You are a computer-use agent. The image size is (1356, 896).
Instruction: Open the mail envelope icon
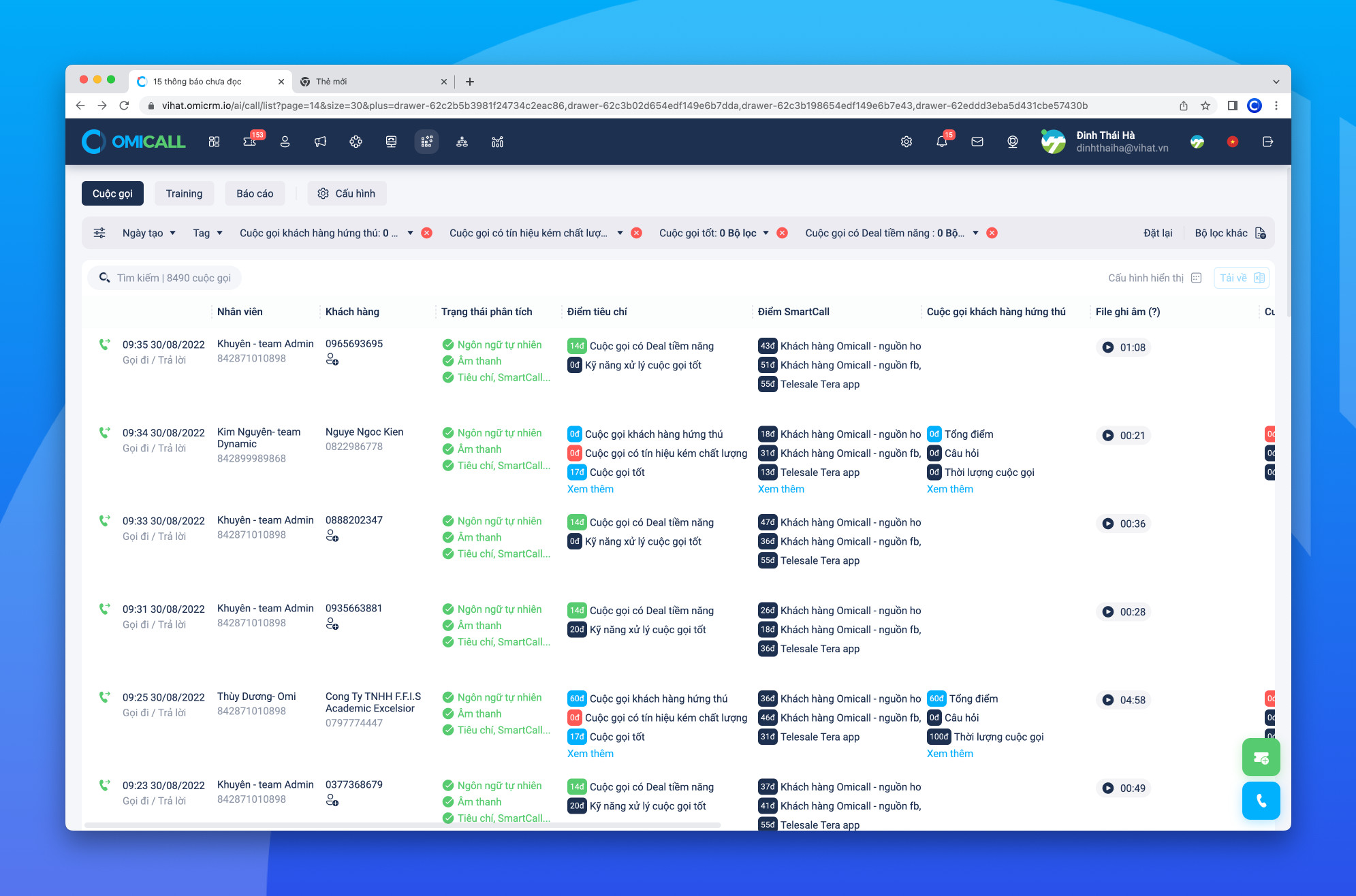[977, 142]
